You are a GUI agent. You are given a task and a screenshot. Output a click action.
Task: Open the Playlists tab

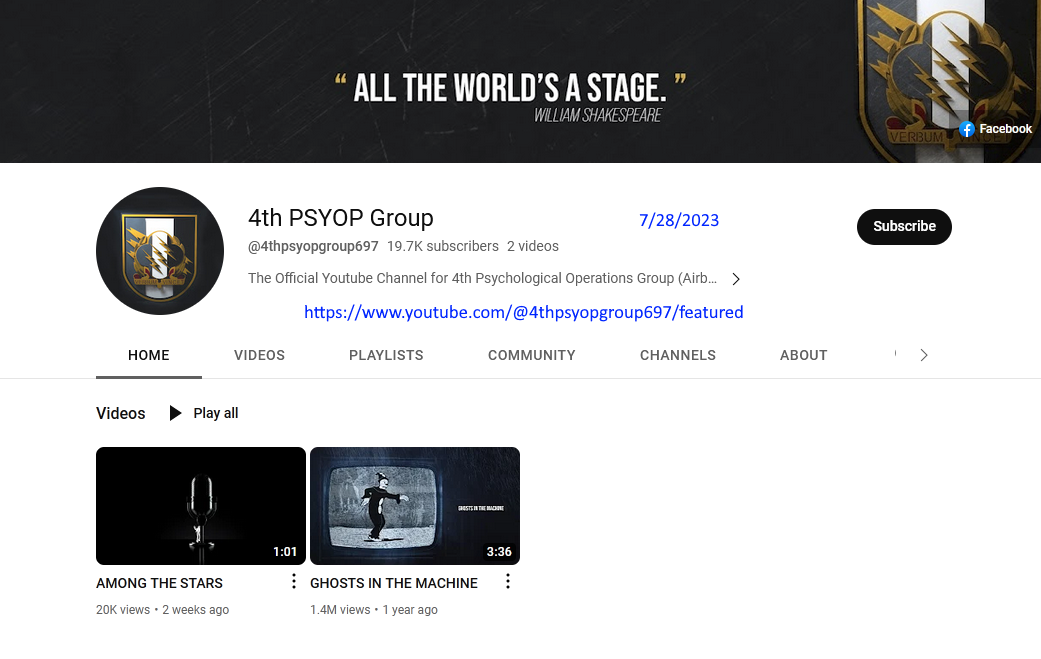386,355
